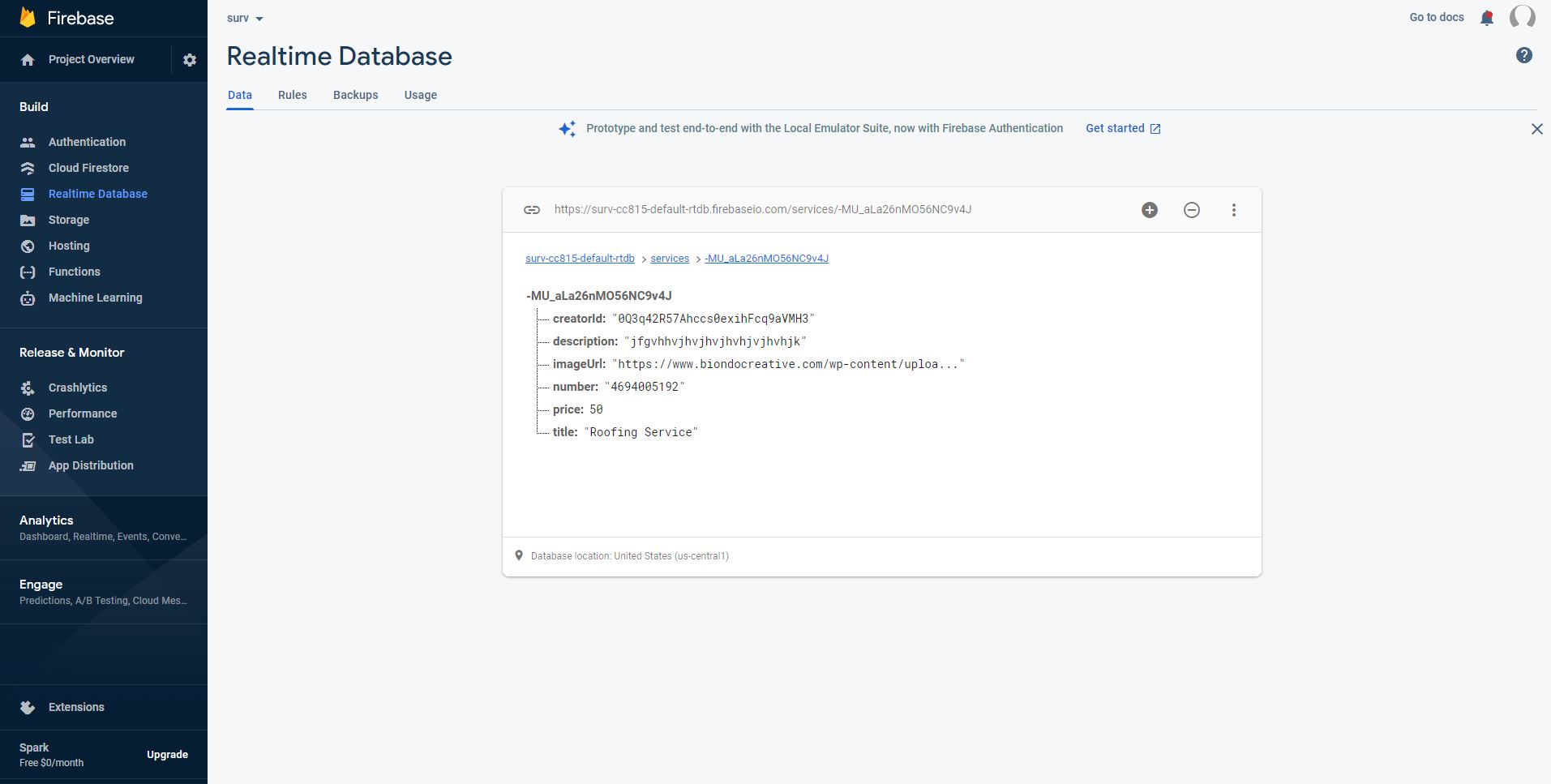Click the Extensions icon in sidebar
The width and height of the screenshot is (1551, 784).
point(28,707)
